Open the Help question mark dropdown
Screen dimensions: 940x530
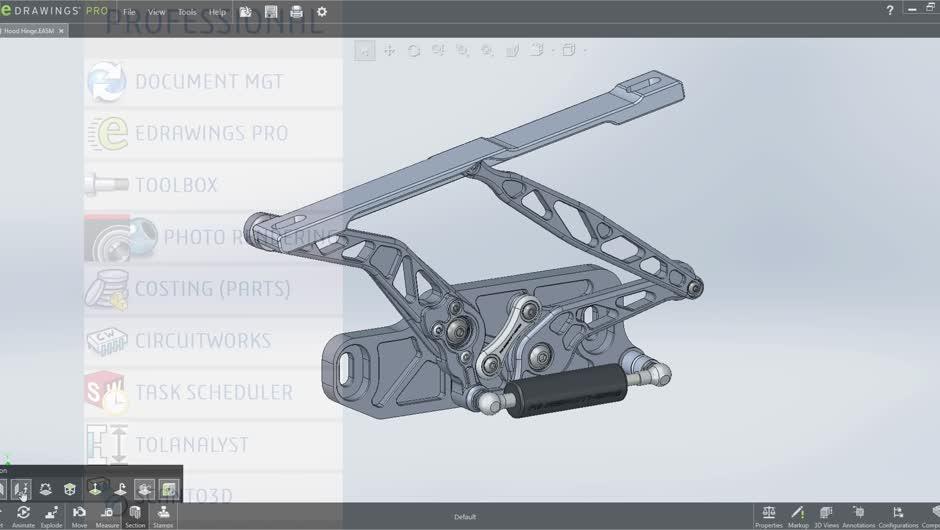890,11
